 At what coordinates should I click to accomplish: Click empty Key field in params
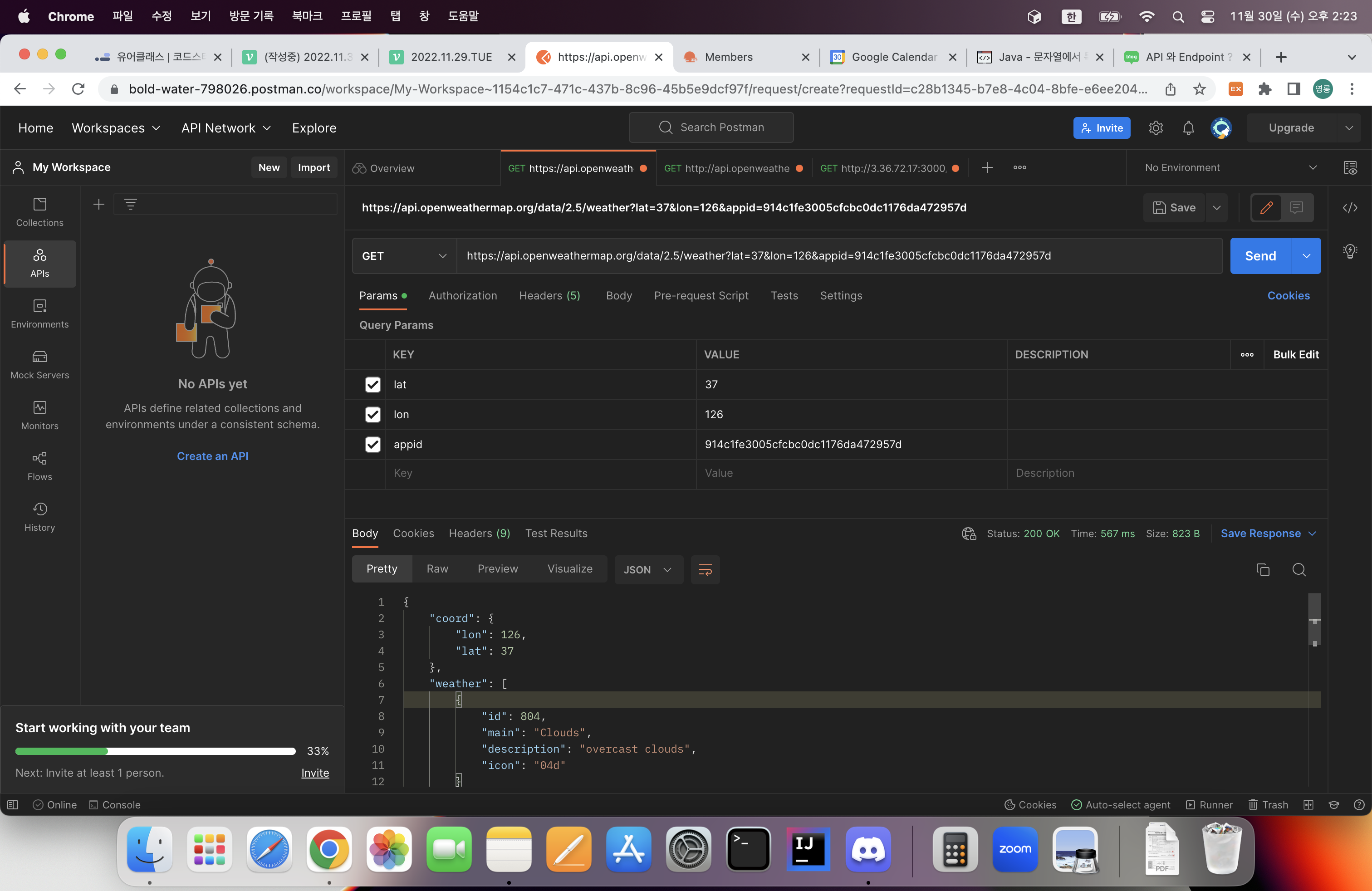(x=540, y=474)
